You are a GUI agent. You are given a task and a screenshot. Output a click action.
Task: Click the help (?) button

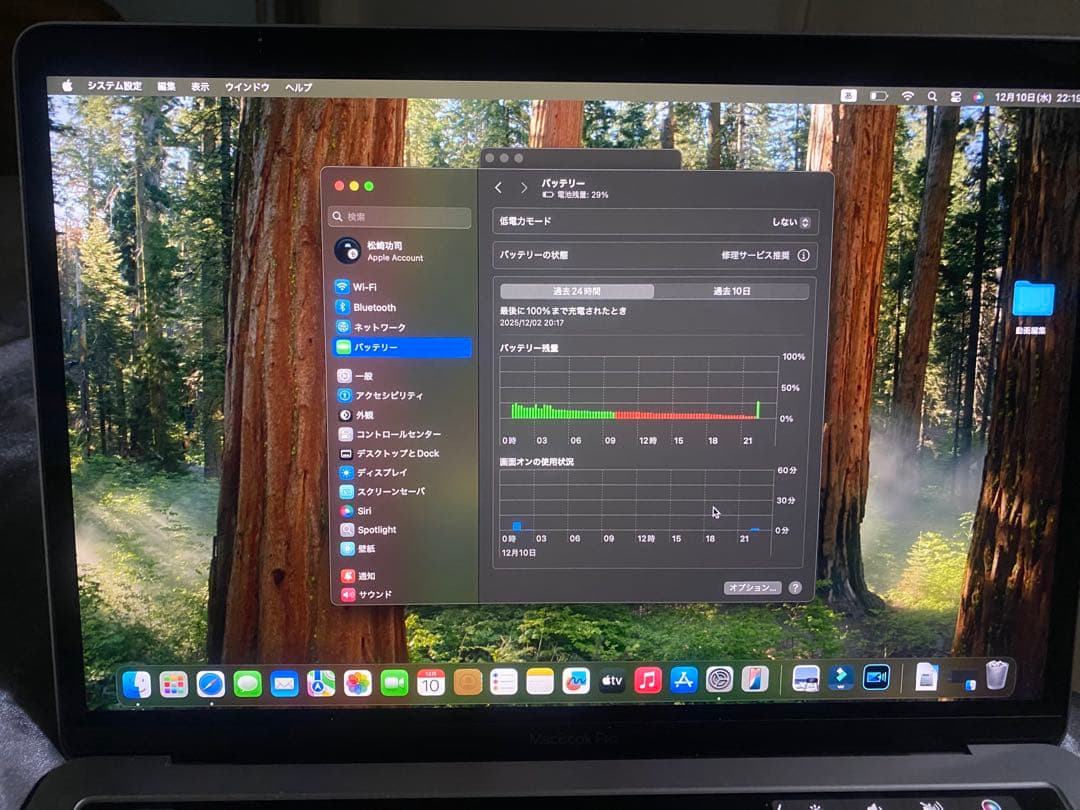(796, 588)
